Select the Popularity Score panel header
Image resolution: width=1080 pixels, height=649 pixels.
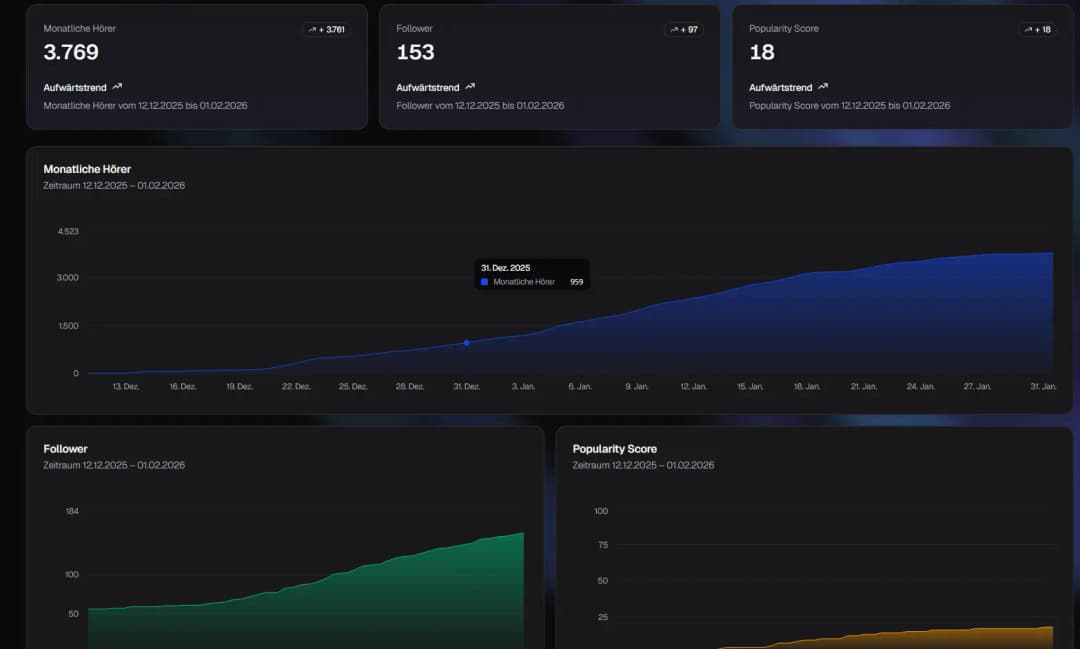click(614, 448)
